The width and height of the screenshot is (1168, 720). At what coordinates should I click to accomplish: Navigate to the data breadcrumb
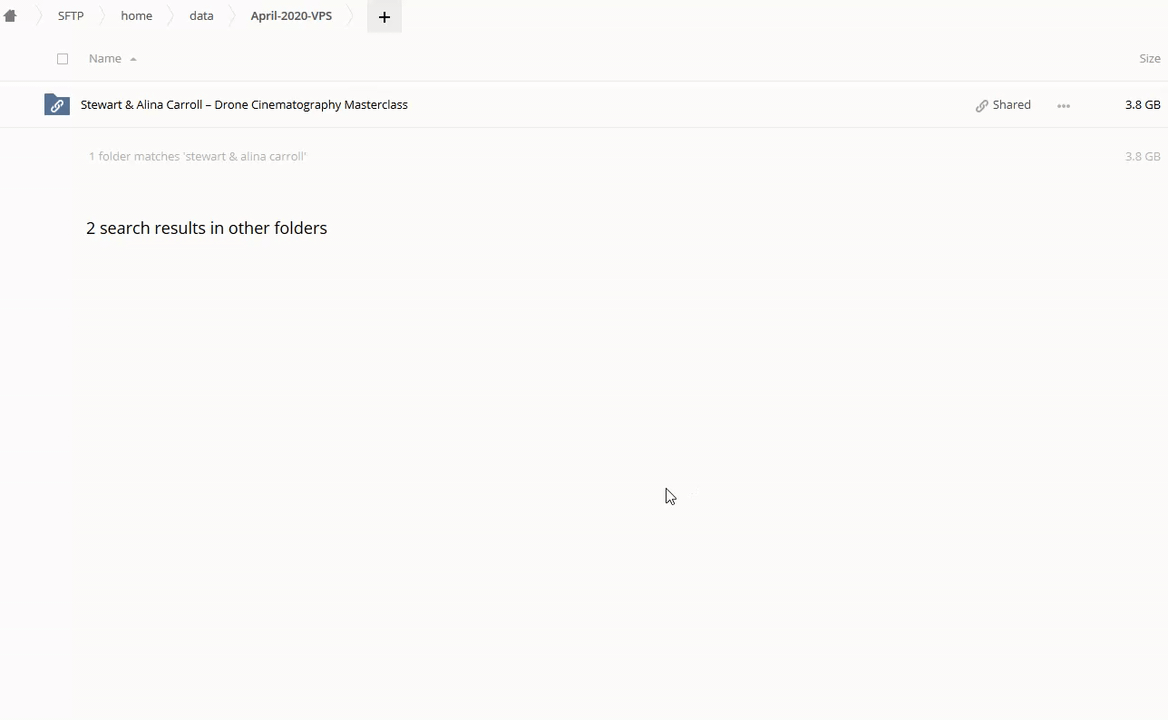pos(201,16)
